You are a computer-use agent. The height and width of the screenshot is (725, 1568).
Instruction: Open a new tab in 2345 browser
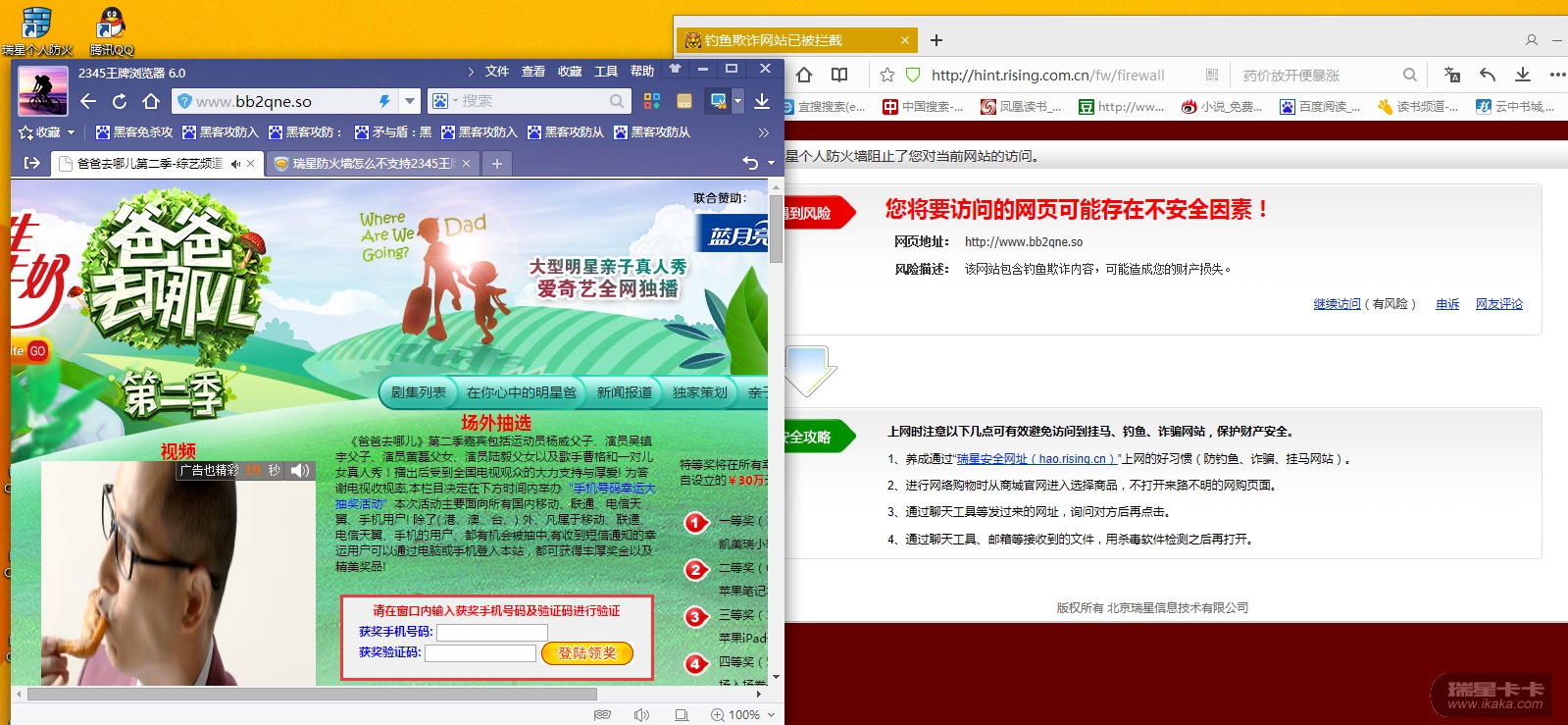497,164
